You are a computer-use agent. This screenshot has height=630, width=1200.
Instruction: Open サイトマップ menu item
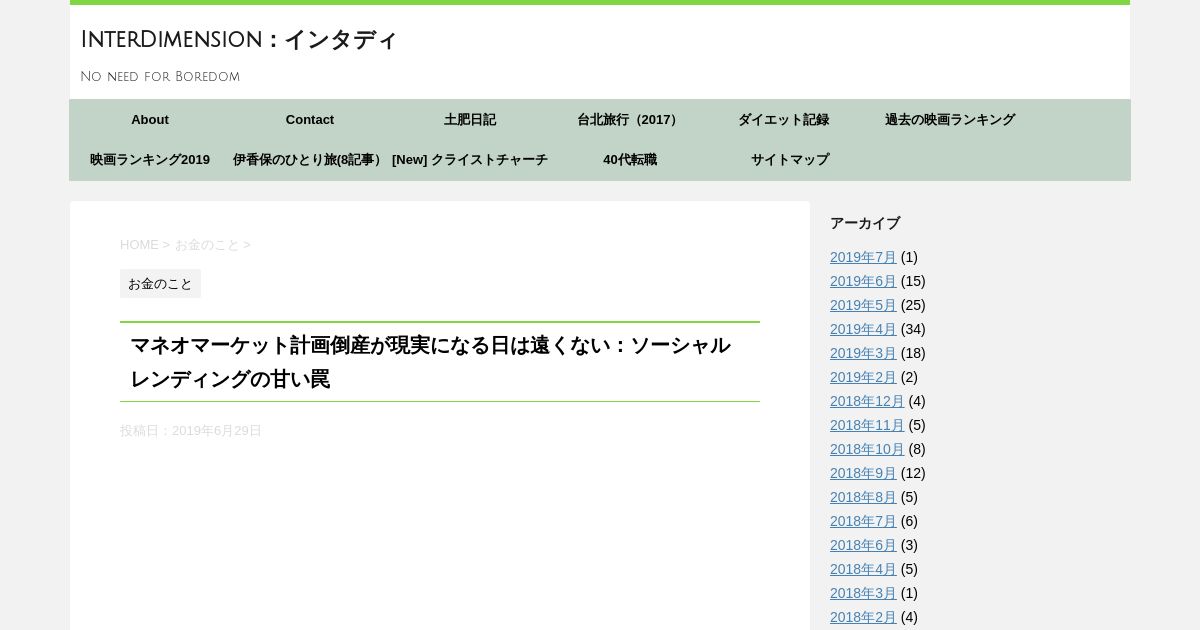(x=790, y=159)
